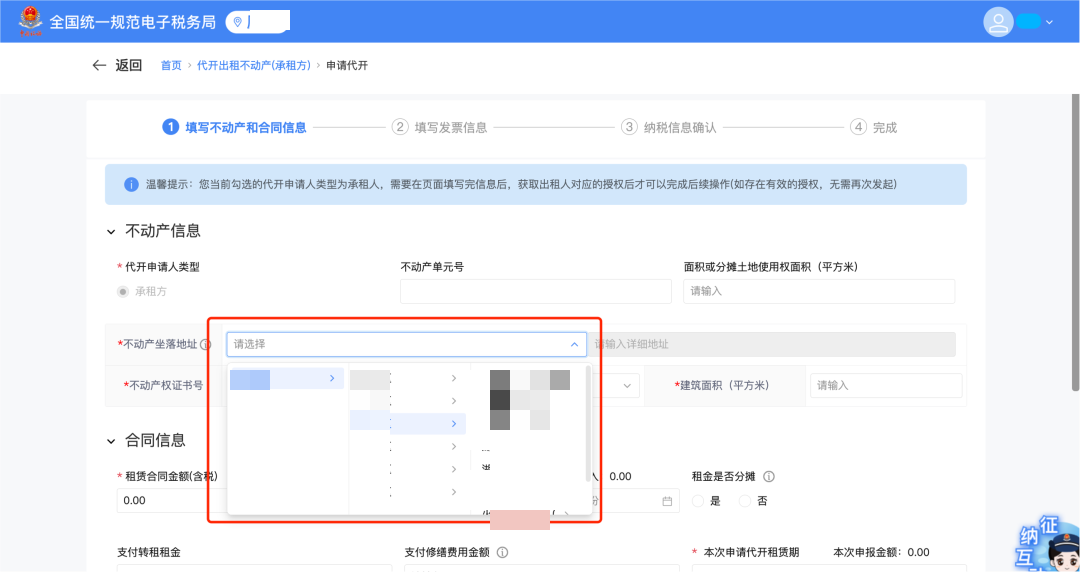Collapse the 不动产信息 section
Viewport: 1080px width, 572px height.
click(x=111, y=232)
